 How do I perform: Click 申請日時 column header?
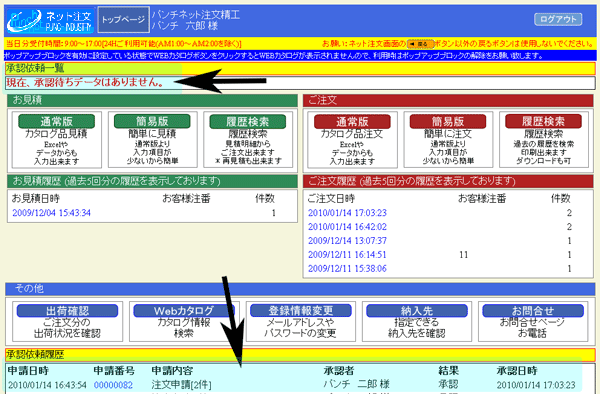pos(28,371)
